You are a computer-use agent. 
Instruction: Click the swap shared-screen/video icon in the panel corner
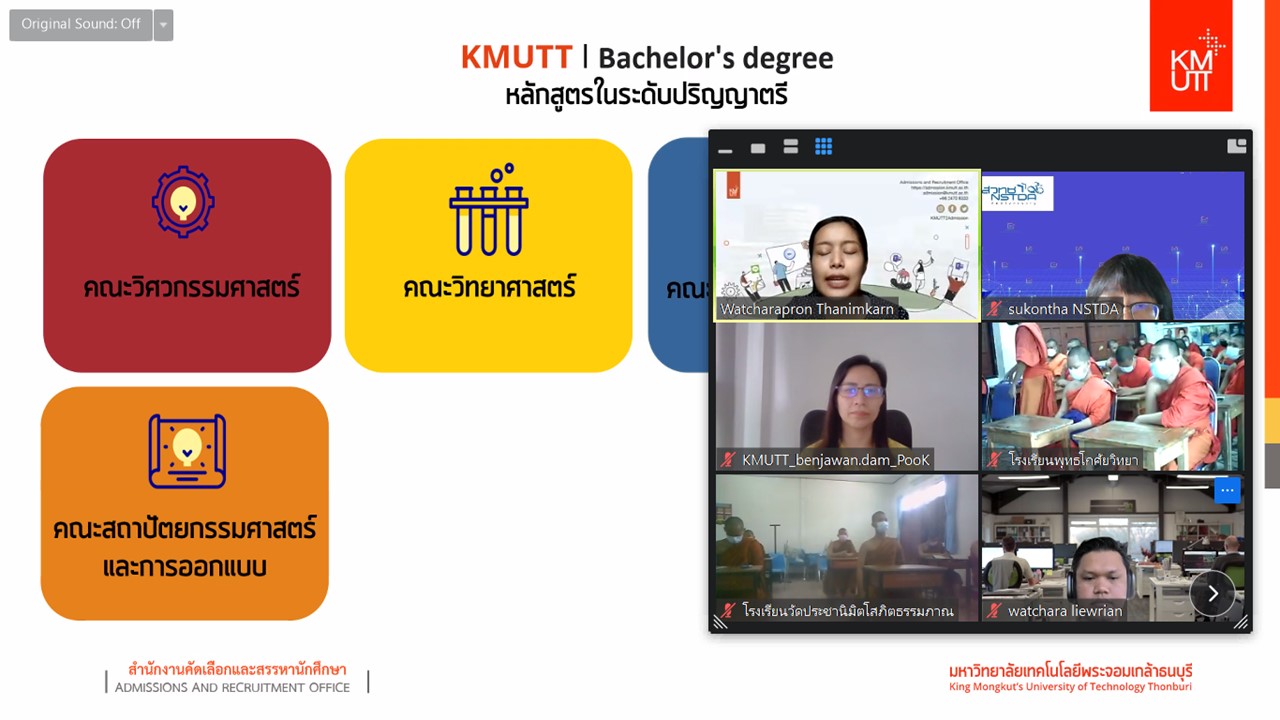tap(1237, 146)
